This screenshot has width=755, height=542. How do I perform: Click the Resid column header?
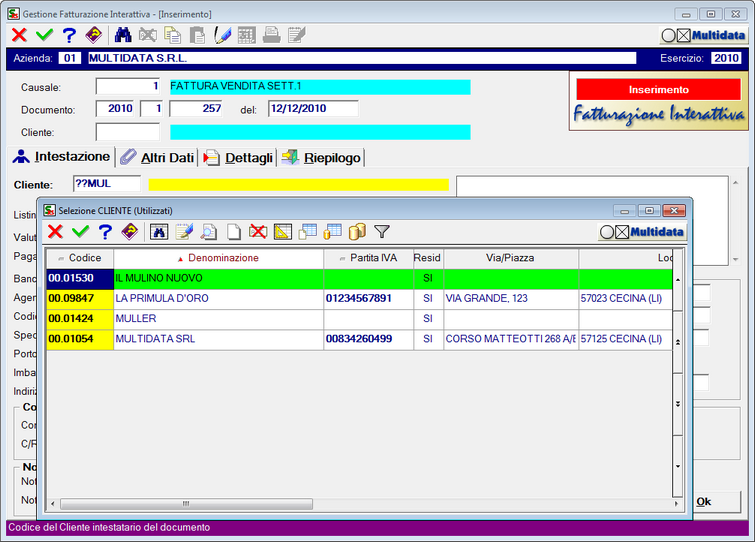pyautogui.click(x=428, y=258)
